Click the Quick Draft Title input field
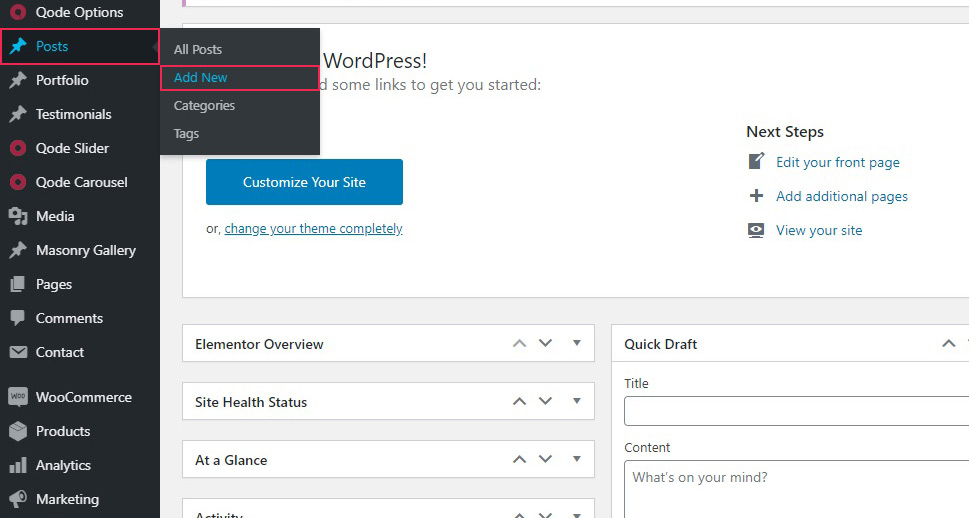Image resolution: width=969 pixels, height=518 pixels. (797, 411)
